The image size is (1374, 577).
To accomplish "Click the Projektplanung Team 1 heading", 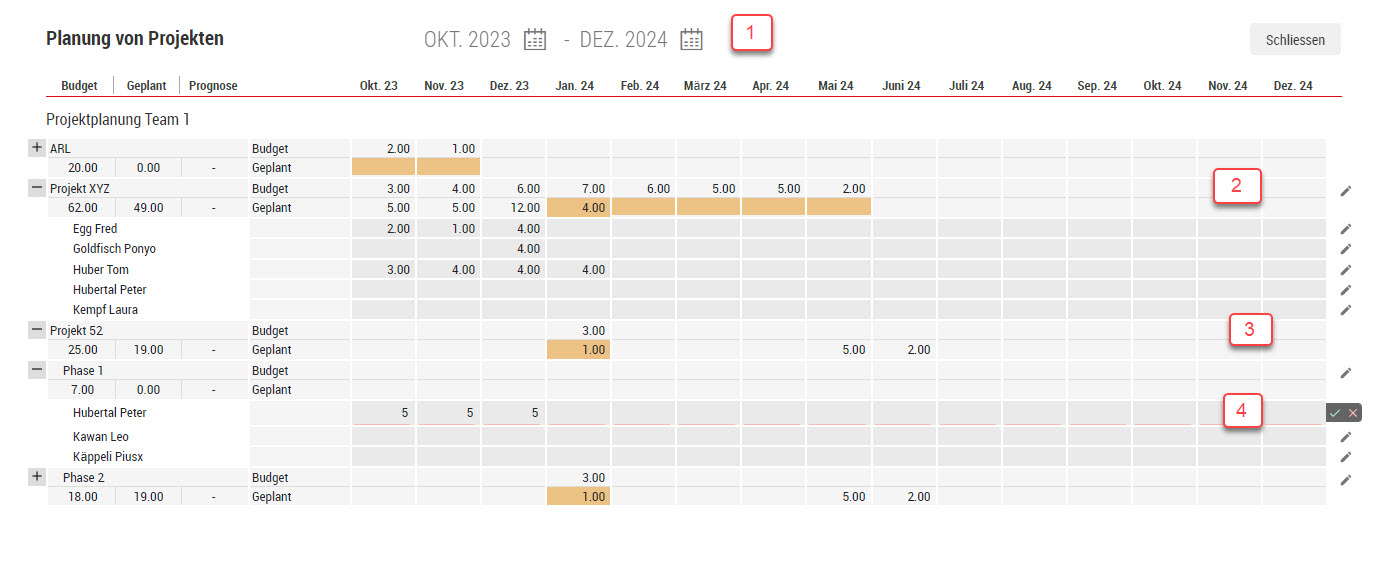I will pos(118,119).
